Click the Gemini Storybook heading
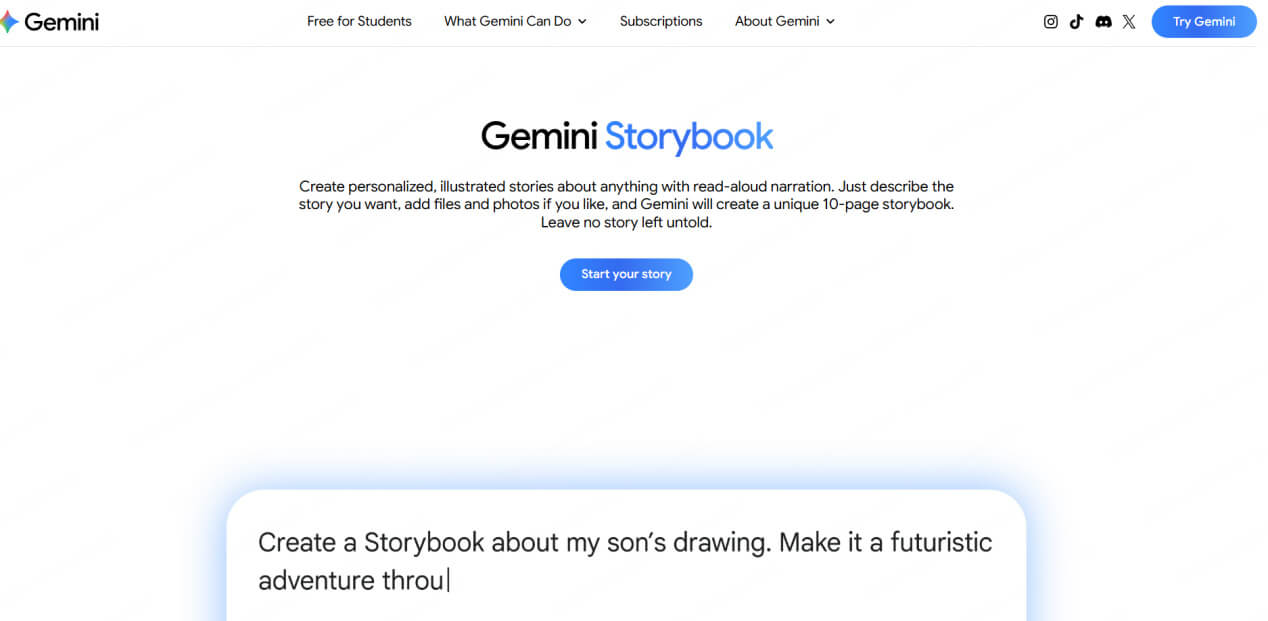1268x621 pixels. pyautogui.click(x=626, y=136)
